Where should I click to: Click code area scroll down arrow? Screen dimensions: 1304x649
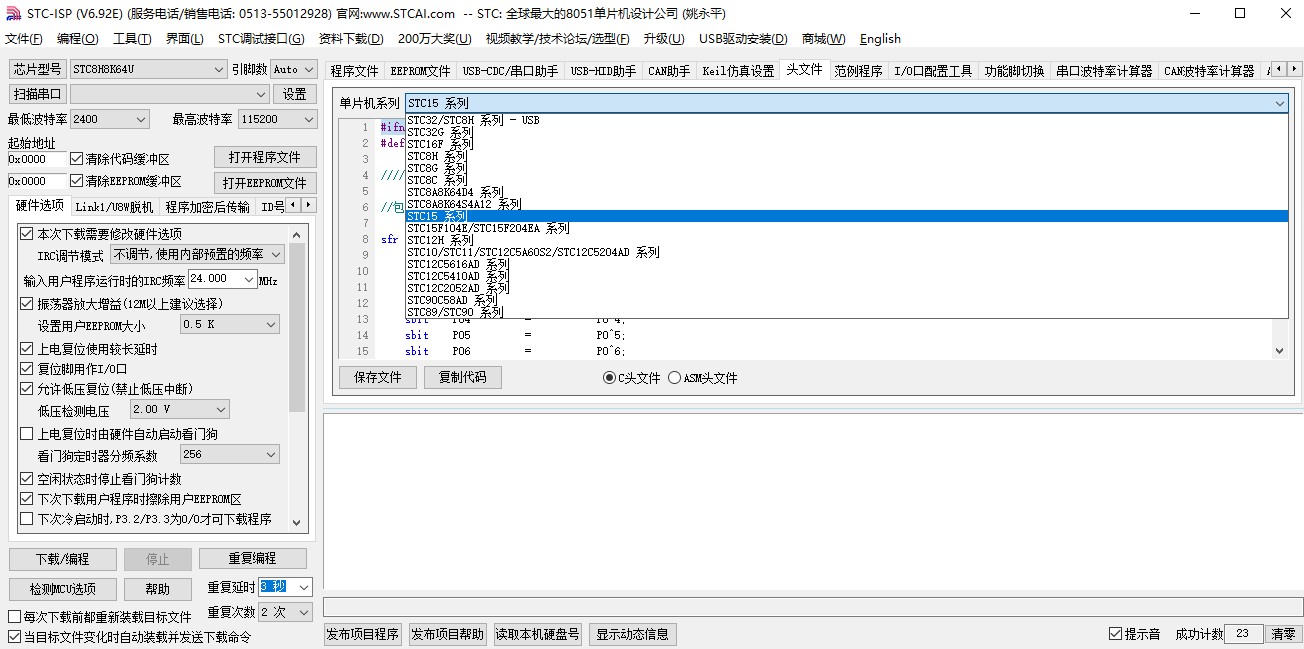(x=1280, y=351)
